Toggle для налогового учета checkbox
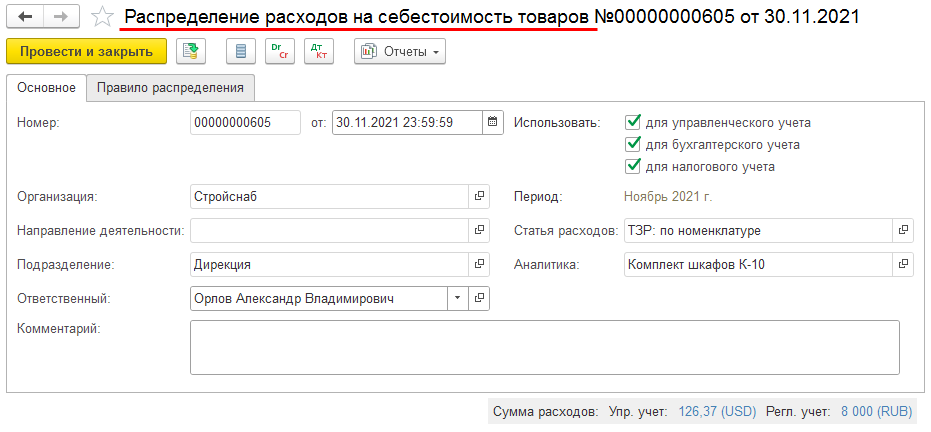The width and height of the screenshot is (931, 432). (632, 167)
